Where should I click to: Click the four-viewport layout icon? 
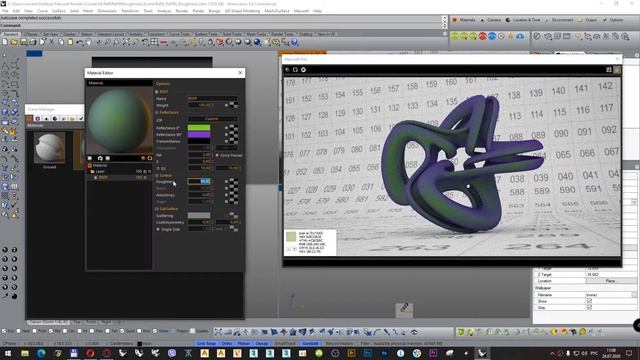click(x=154, y=42)
